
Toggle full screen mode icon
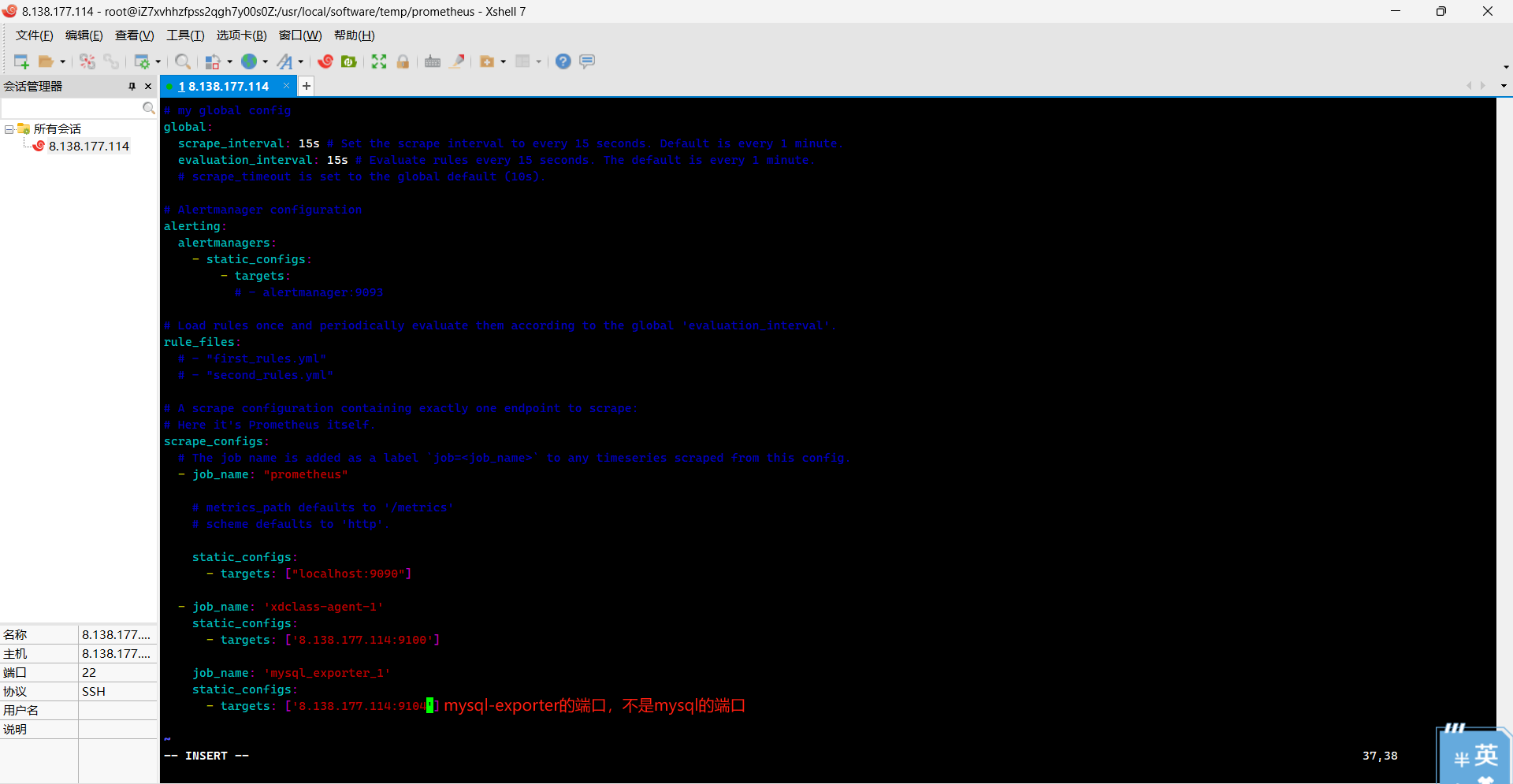pyautogui.click(x=379, y=61)
